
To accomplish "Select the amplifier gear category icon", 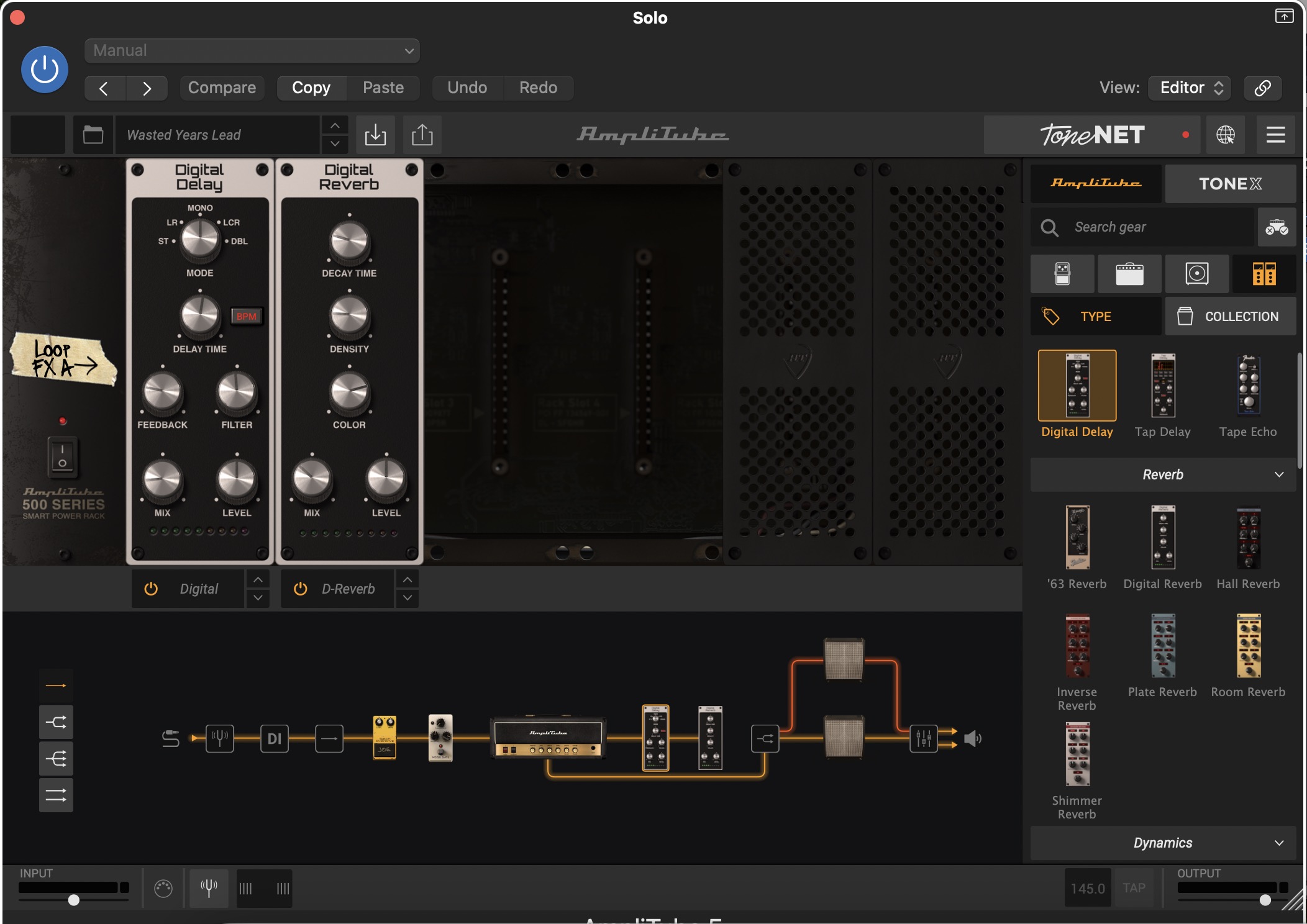I will tap(1129, 273).
